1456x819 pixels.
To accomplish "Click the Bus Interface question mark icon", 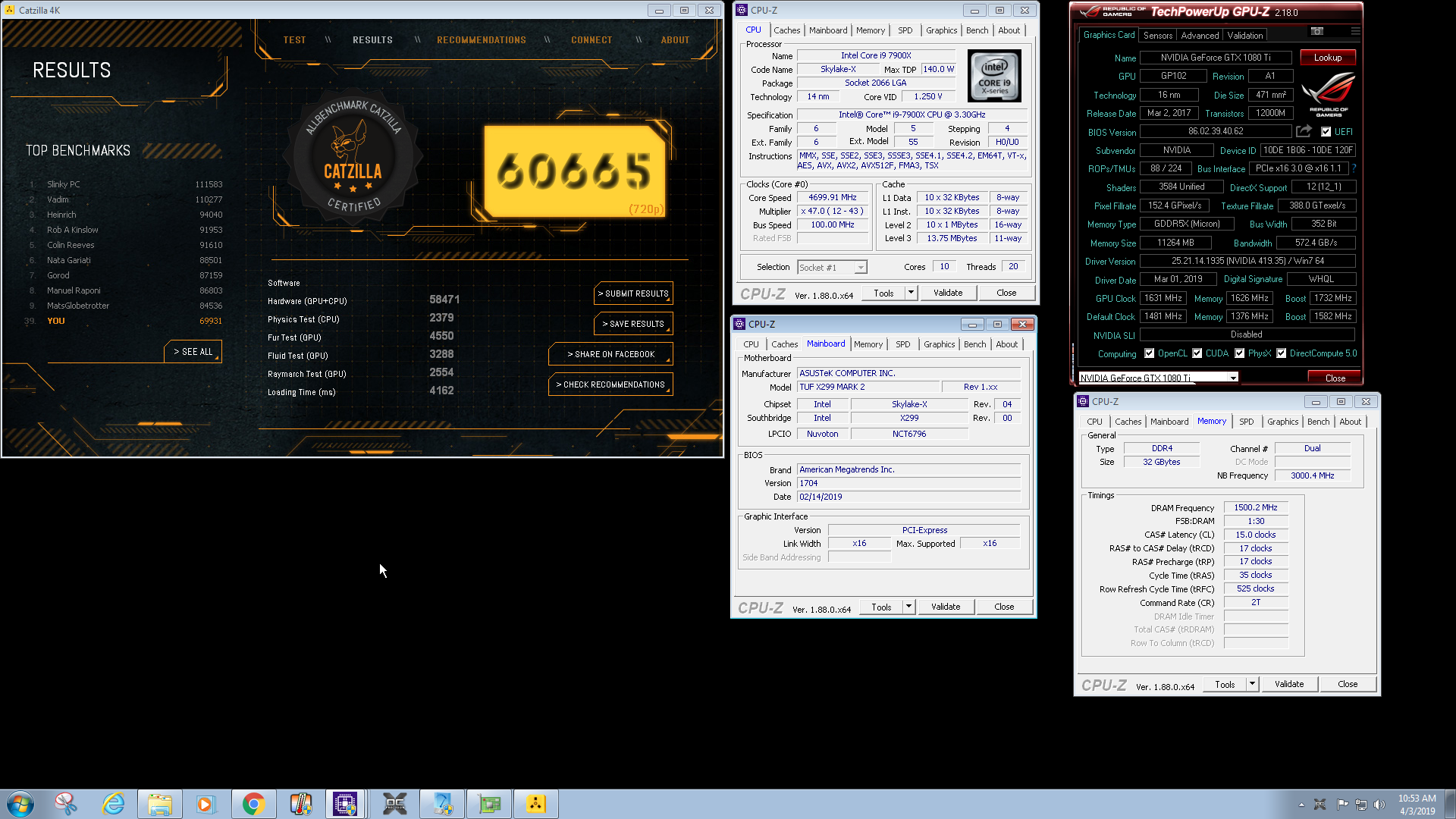I will pos(1354,168).
